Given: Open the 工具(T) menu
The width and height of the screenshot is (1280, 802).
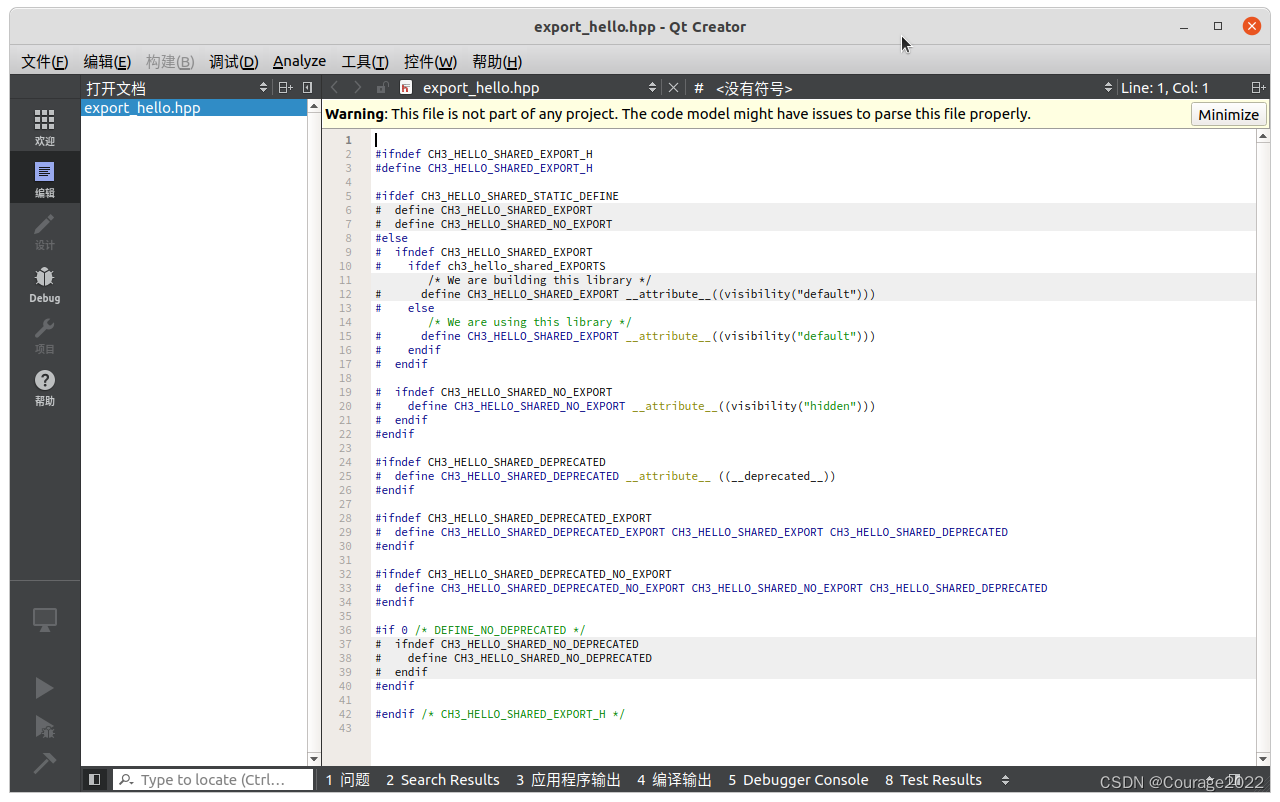Looking at the screenshot, I should click(364, 61).
